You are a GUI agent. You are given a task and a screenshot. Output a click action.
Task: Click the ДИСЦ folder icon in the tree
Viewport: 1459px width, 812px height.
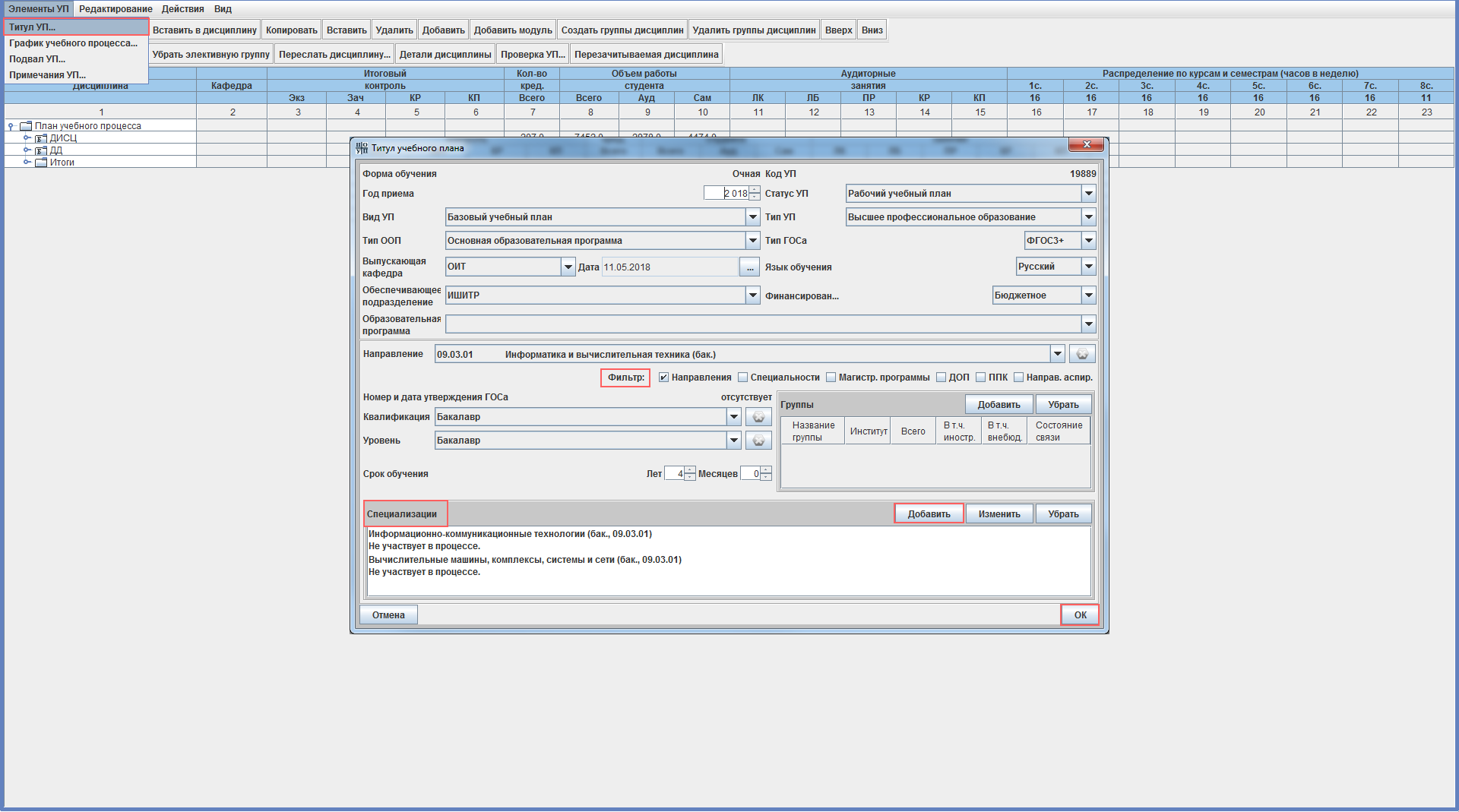(41, 138)
